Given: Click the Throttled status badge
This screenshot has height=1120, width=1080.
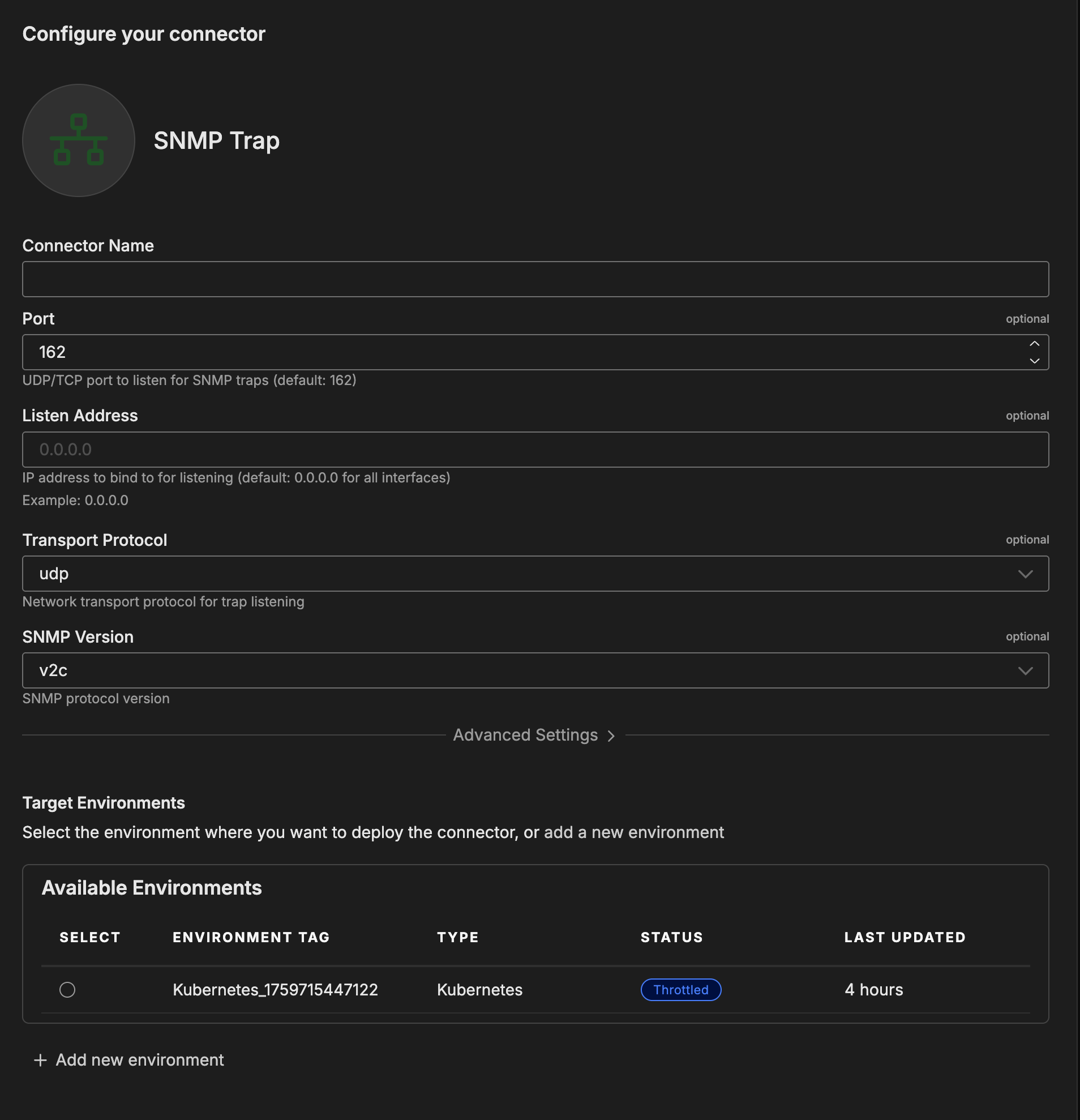Looking at the screenshot, I should click(680, 990).
